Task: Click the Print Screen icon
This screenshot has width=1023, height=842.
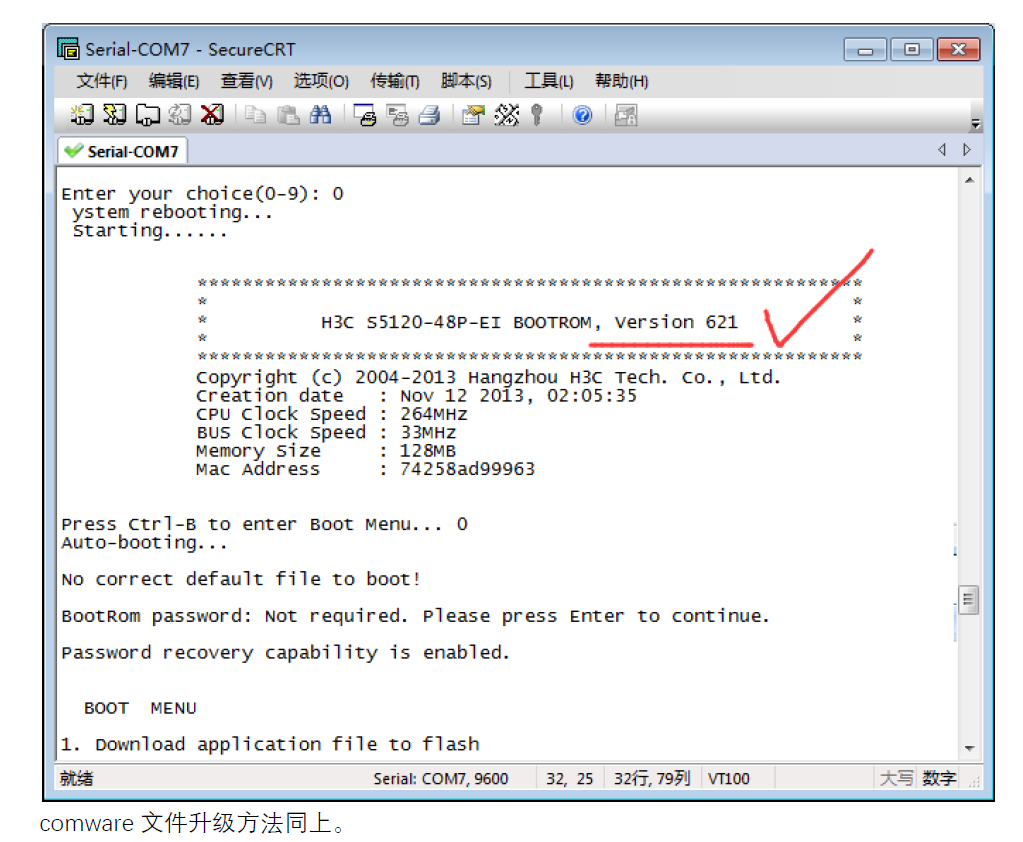Action: 365,115
